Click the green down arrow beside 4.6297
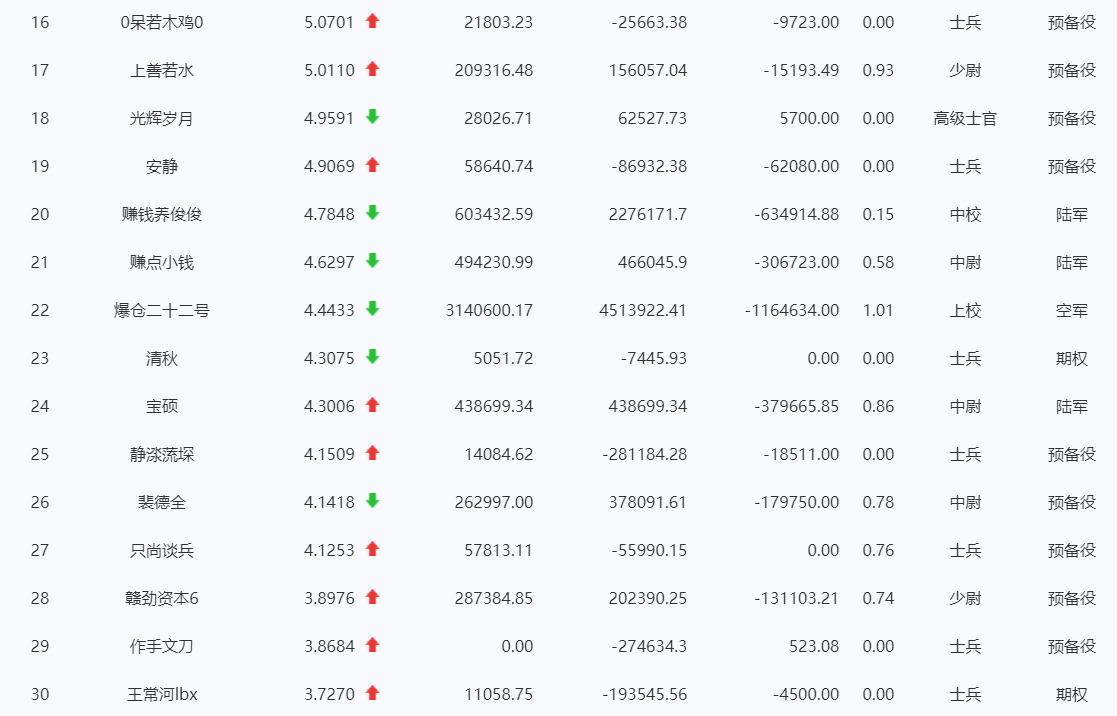Image resolution: width=1117 pixels, height=716 pixels. (372, 261)
